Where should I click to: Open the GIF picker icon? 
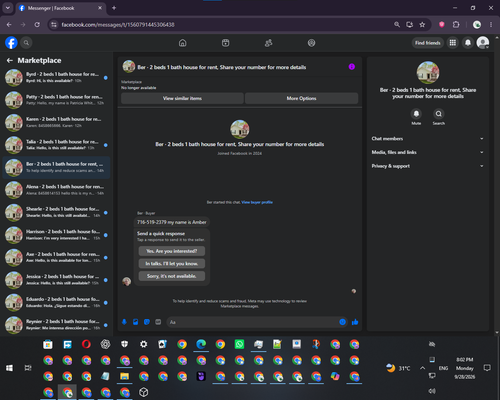click(158, 322)
